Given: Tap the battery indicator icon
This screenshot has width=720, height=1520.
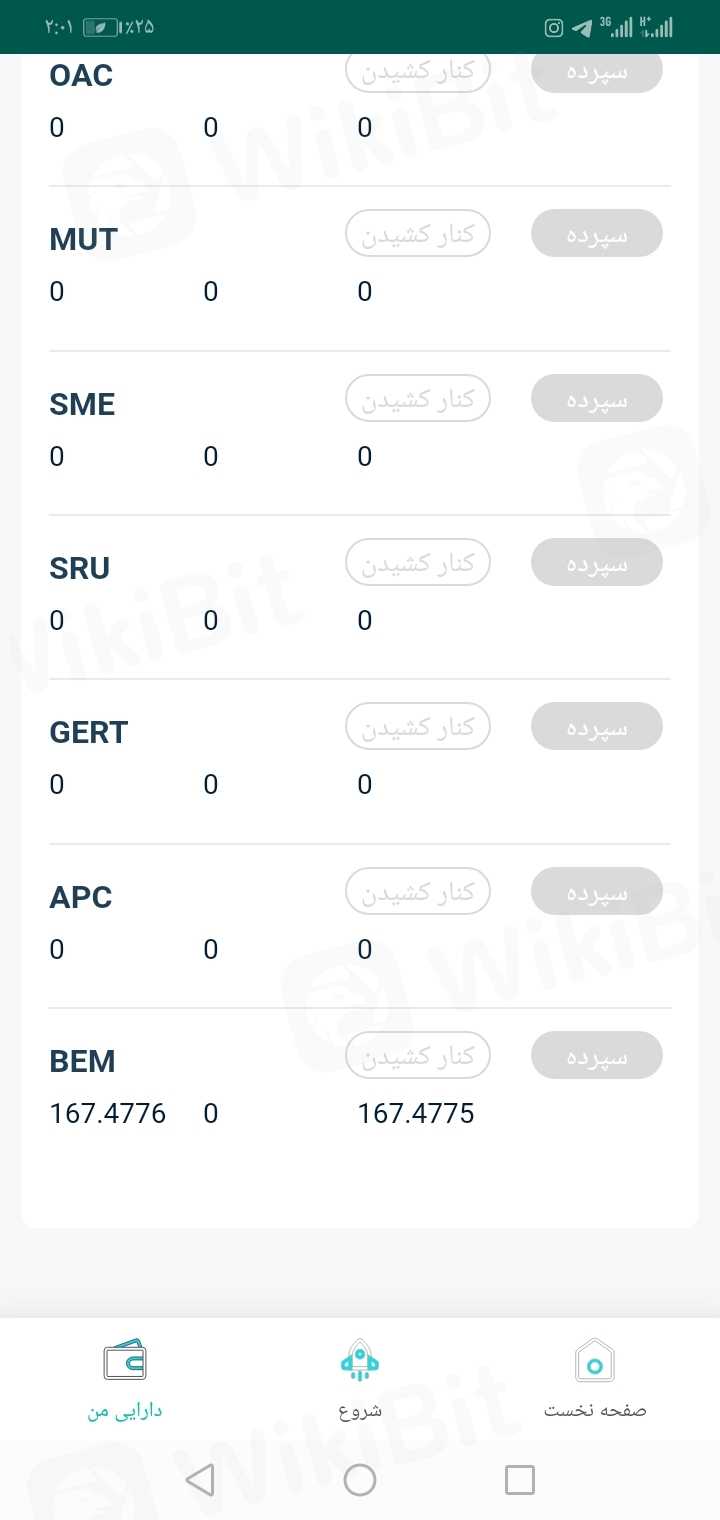Looking at the screenshot, I should click(100, 27).
